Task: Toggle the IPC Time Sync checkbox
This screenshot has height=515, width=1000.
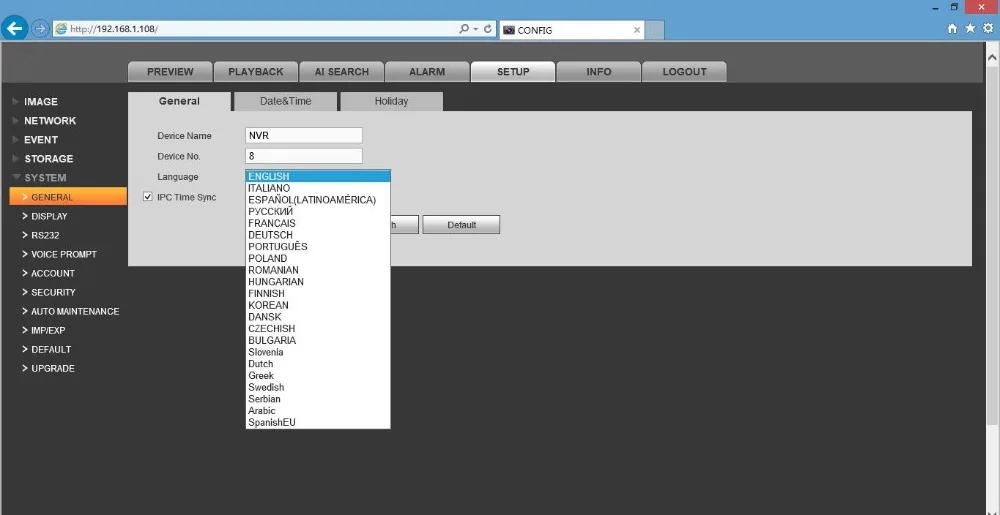Action: [148, 197]
